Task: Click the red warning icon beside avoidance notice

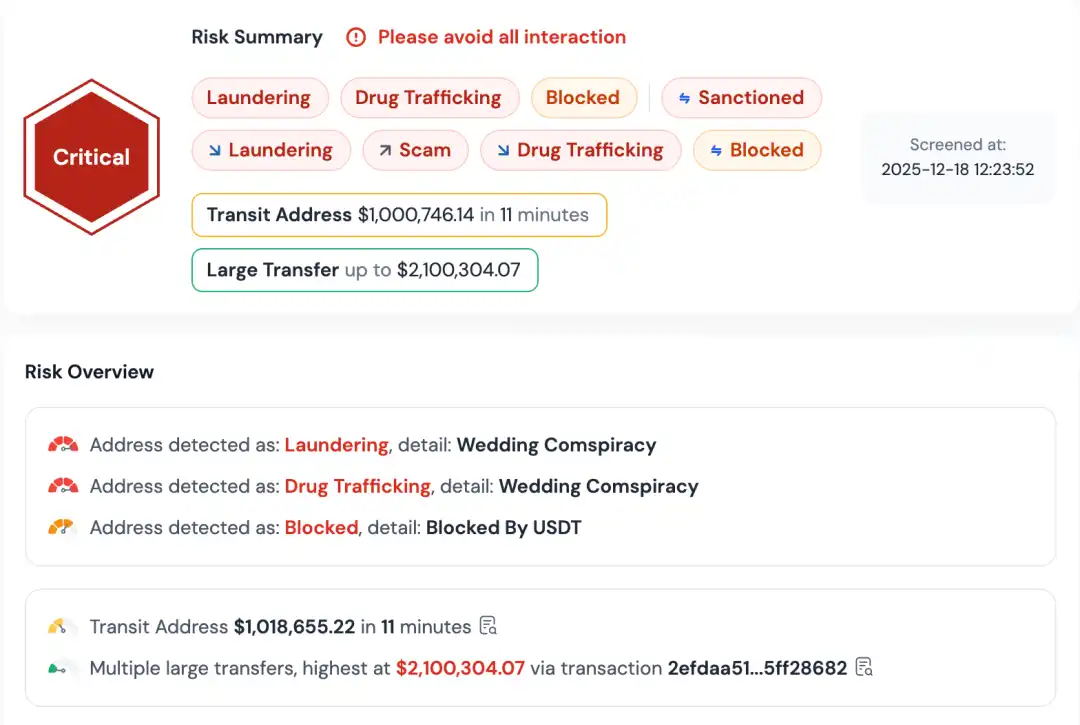Action: [356, 37]
